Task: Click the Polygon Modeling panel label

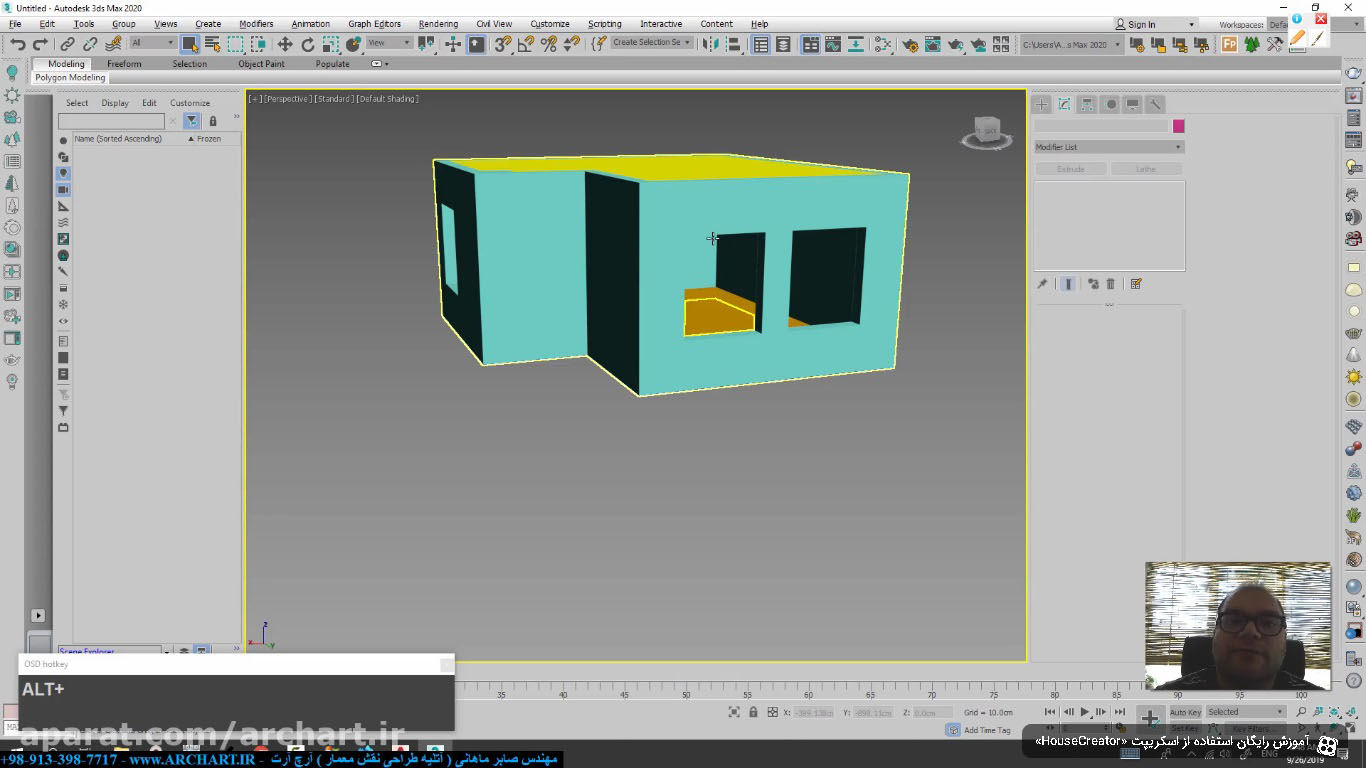Action: pyautogui.click(x=70, y=78)
